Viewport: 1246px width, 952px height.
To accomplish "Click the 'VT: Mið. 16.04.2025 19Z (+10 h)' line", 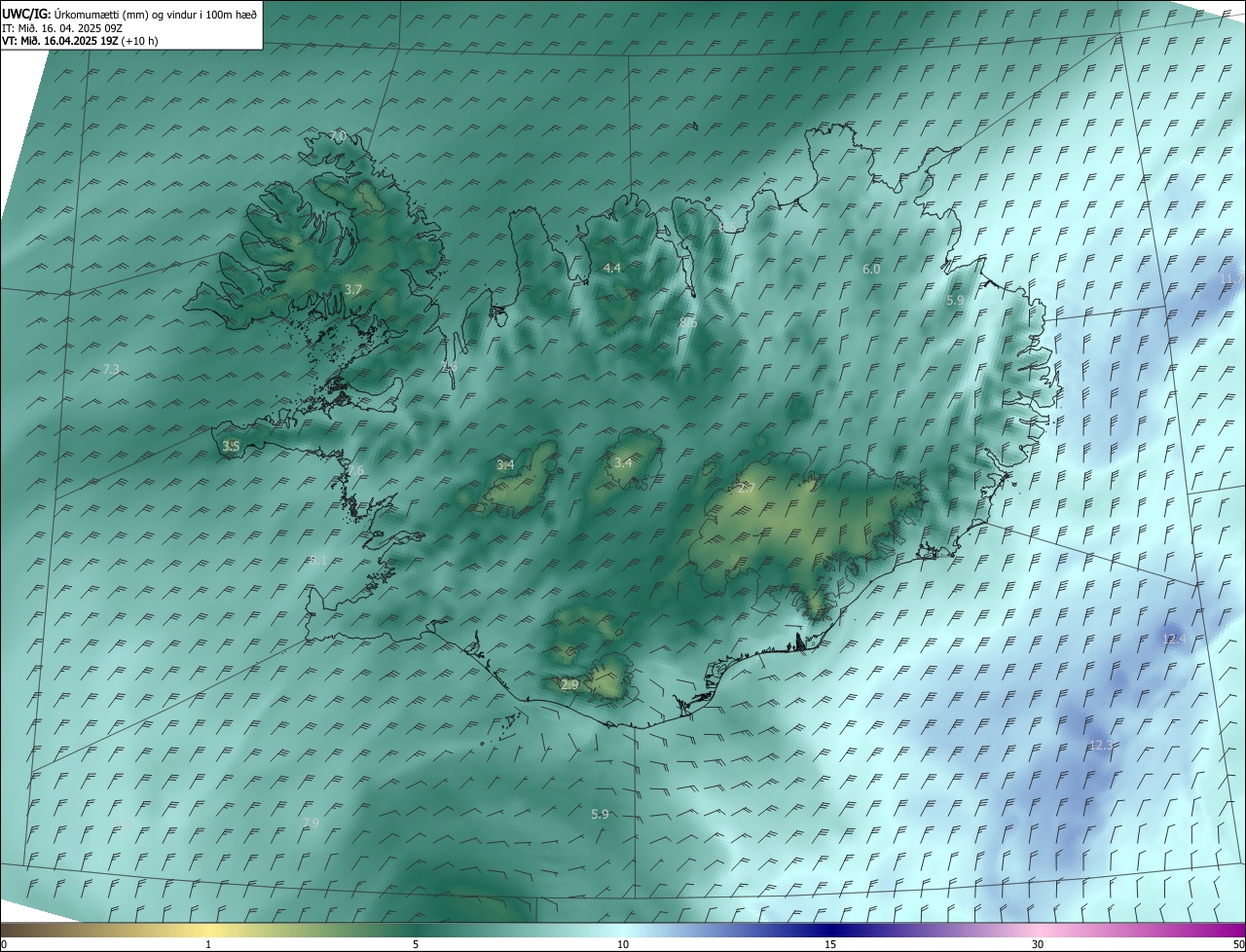I will [80, 41].
